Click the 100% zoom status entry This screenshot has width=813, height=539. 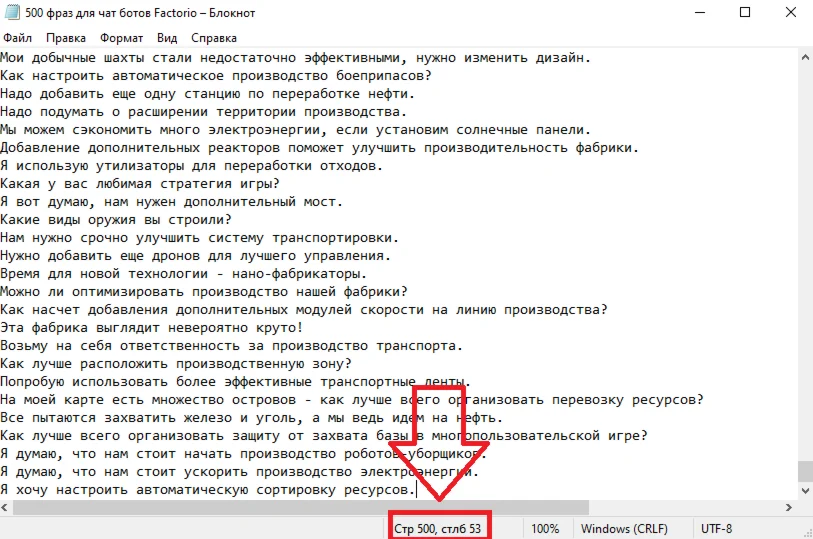click(x=544, y=529)
